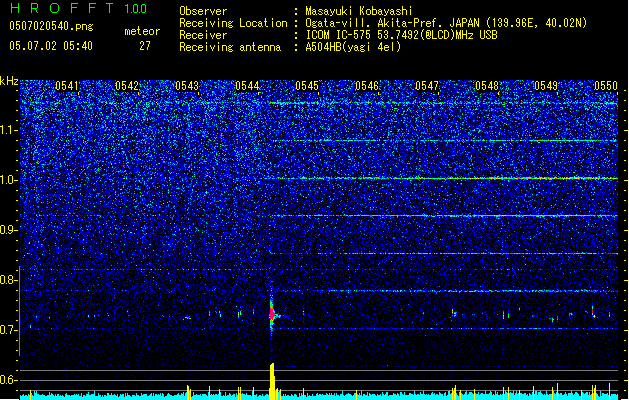
Task: Click the 1.1 kHz axis label
Action: point(9,130)
